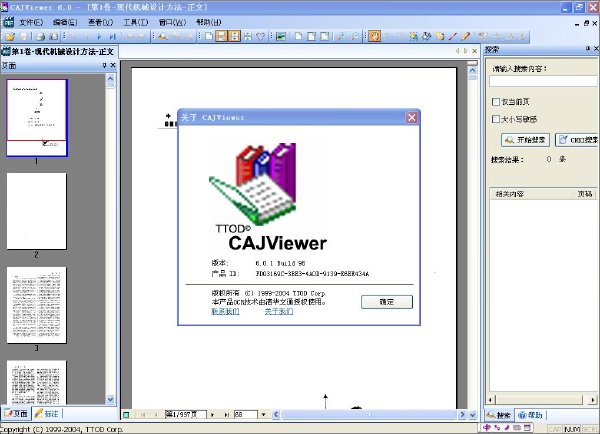Click the green picture toolbar icon

281,36
